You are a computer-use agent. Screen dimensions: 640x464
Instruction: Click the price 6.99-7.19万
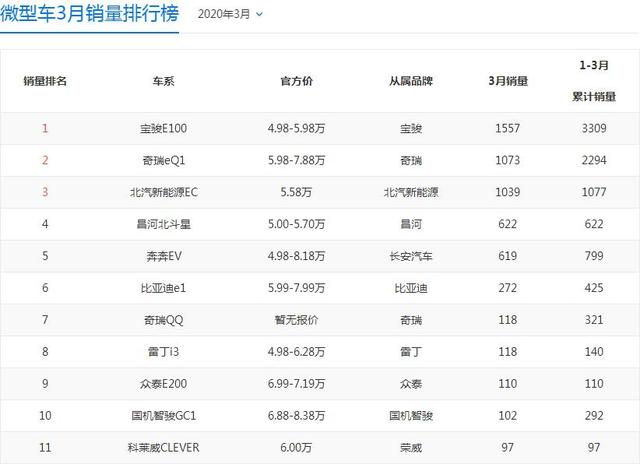(296, 384)
